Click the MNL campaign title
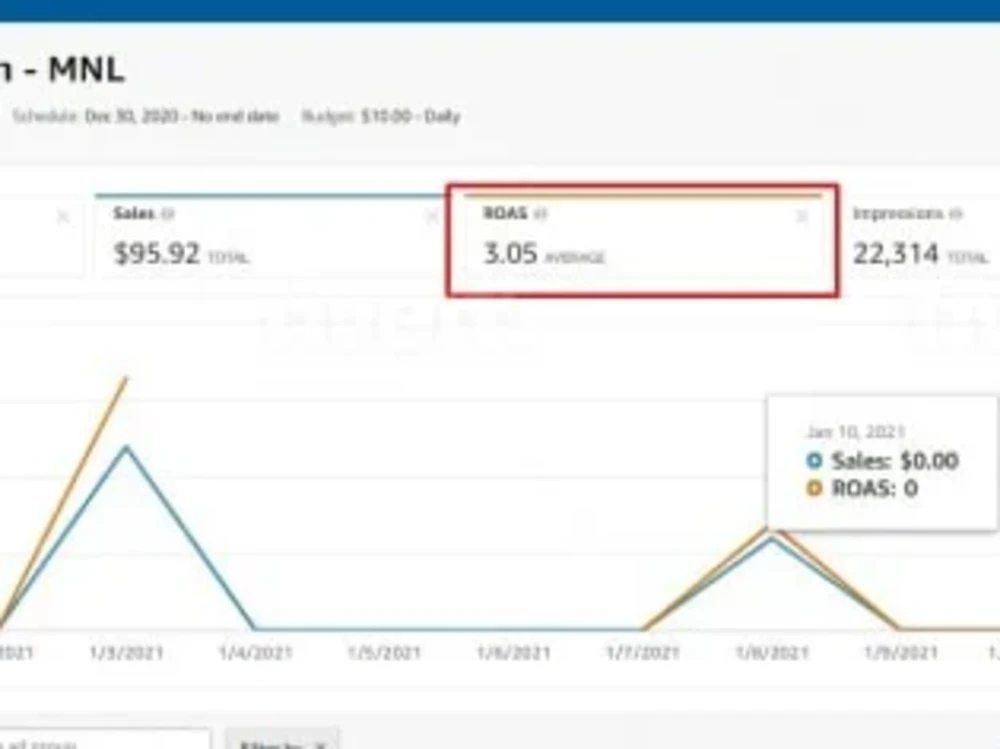This screenshot has height=749, width=1000. tap(62, 69)
